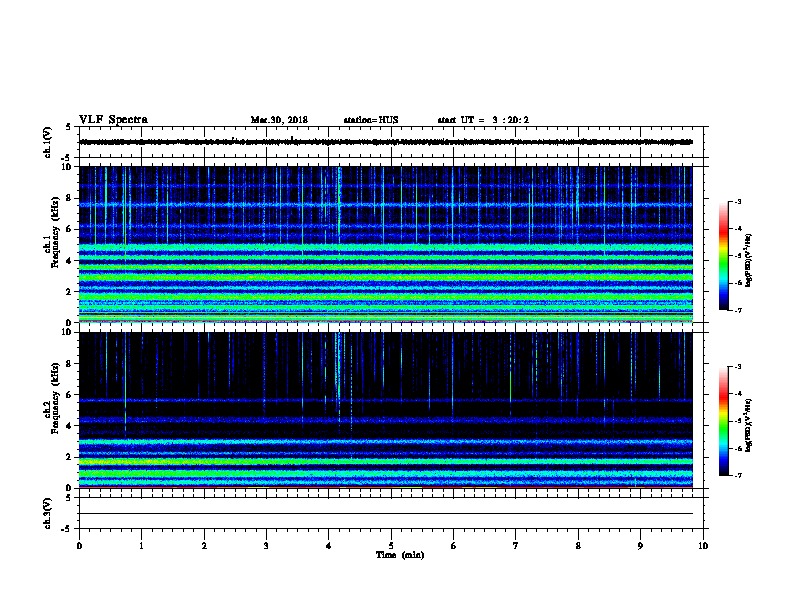Click the "-7" label on ch.2 color scale
The height and width of the screenshot is (612, 792).
tap(737, 475)
